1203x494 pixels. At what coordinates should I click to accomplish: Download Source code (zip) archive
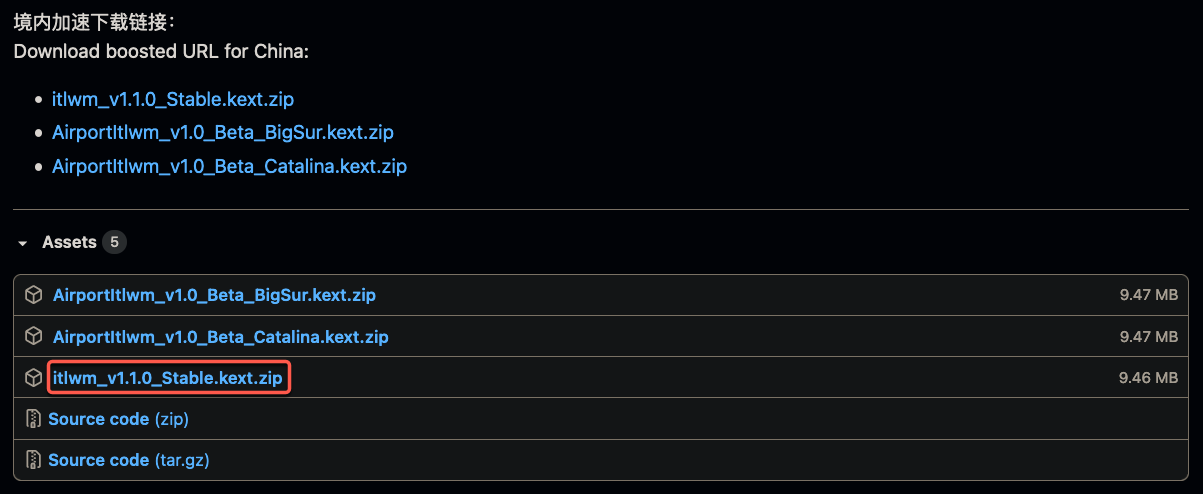click(118, 419)
